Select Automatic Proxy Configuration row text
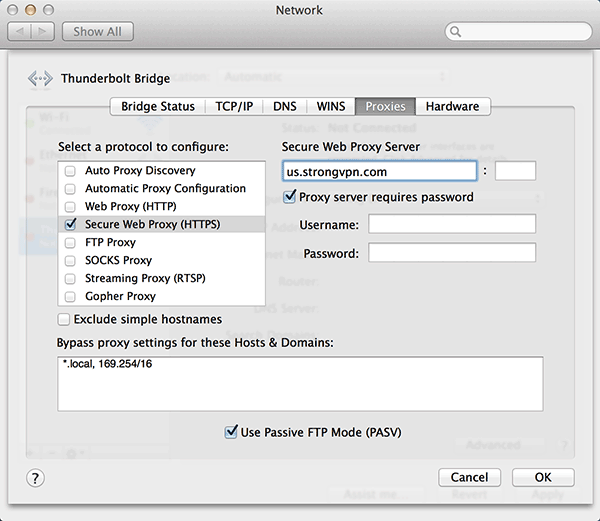The height and width of the screenshot is (521, 600). pos(165,189)
